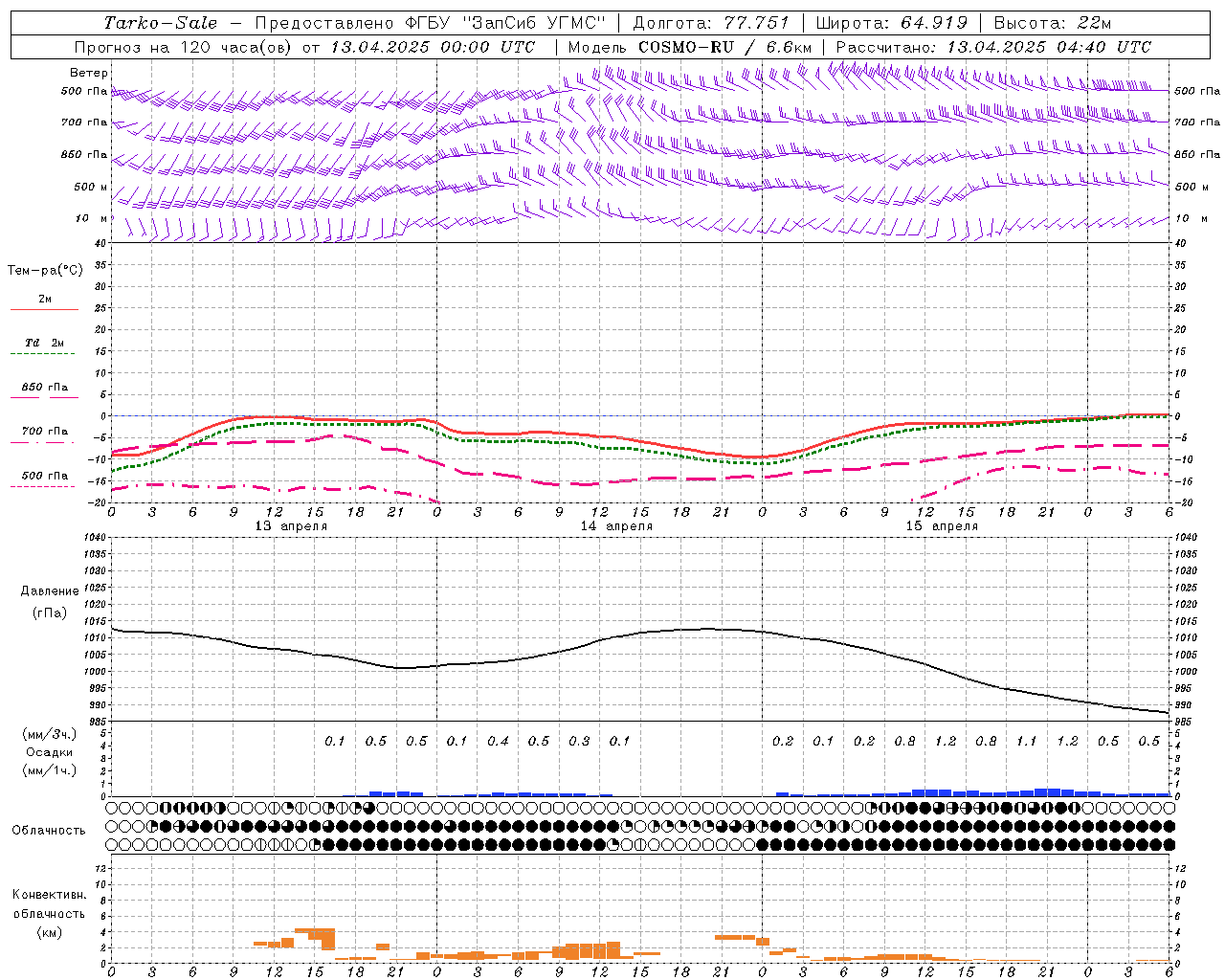Click the 2м temperature legend entry

[45, 299]
